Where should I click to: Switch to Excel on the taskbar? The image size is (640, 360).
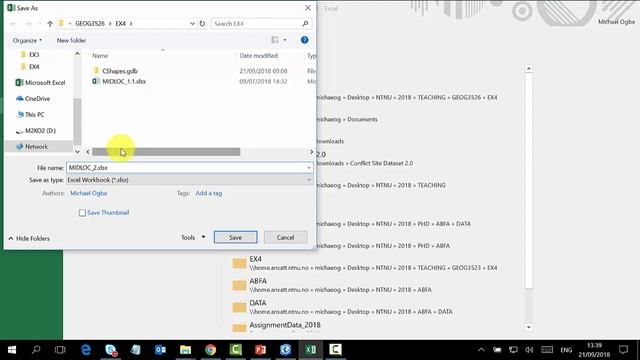coord(310,350)
